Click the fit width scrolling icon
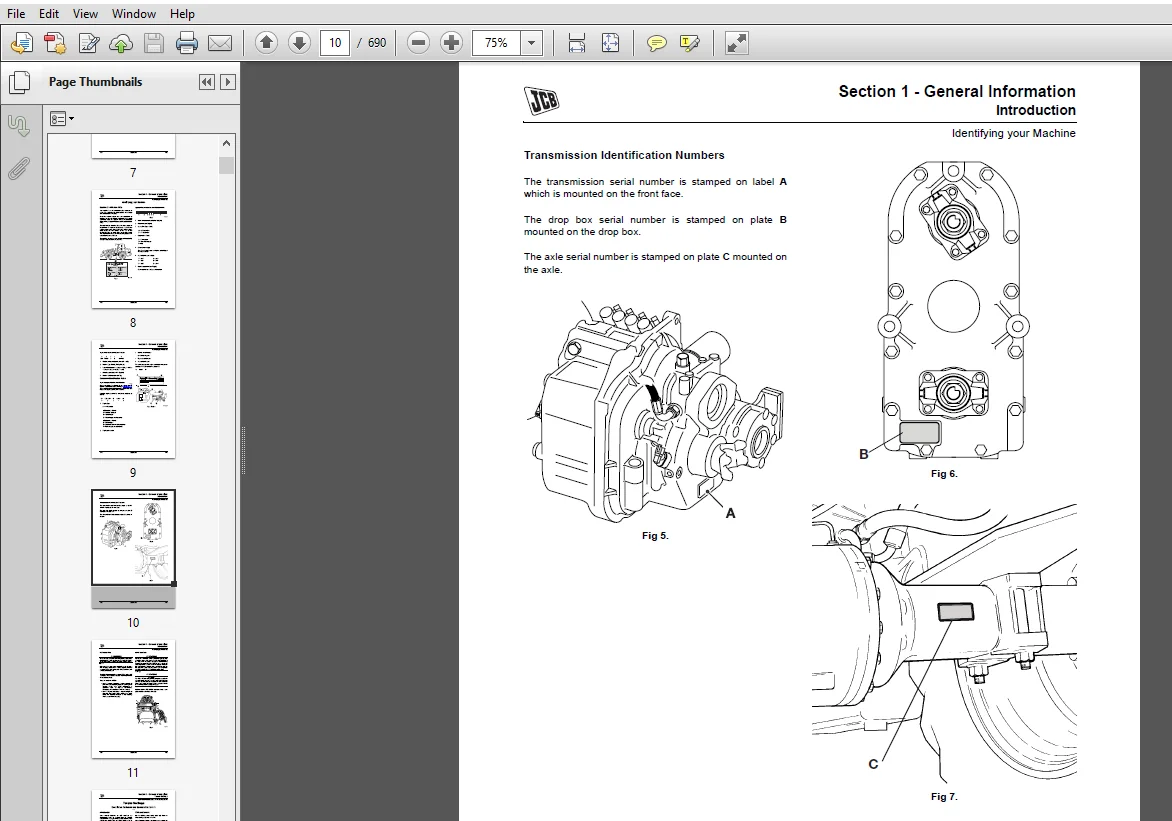 (x=576, y=43)
